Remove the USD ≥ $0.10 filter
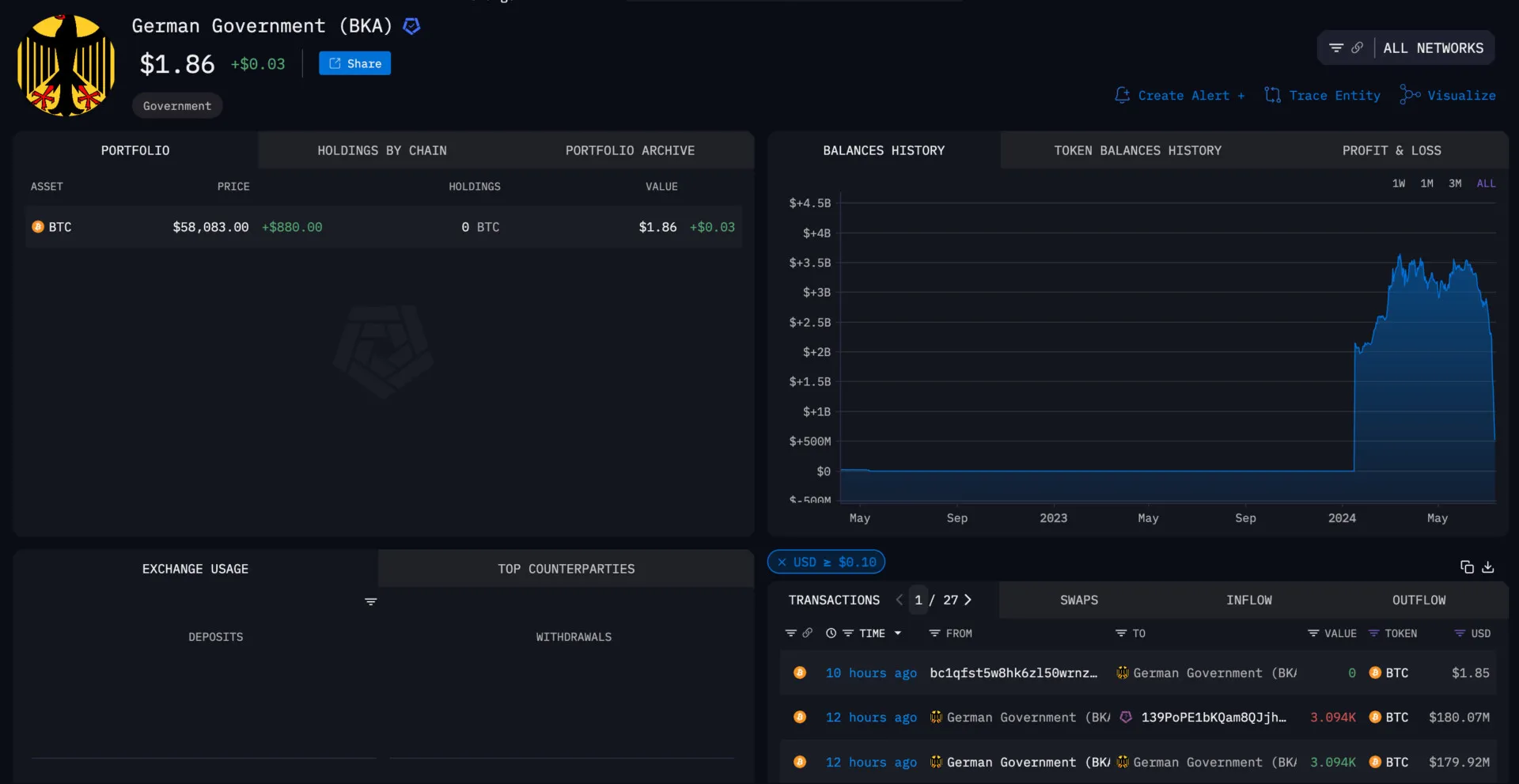The width and height of the screenshot is (1519, 784). point(782,562)
